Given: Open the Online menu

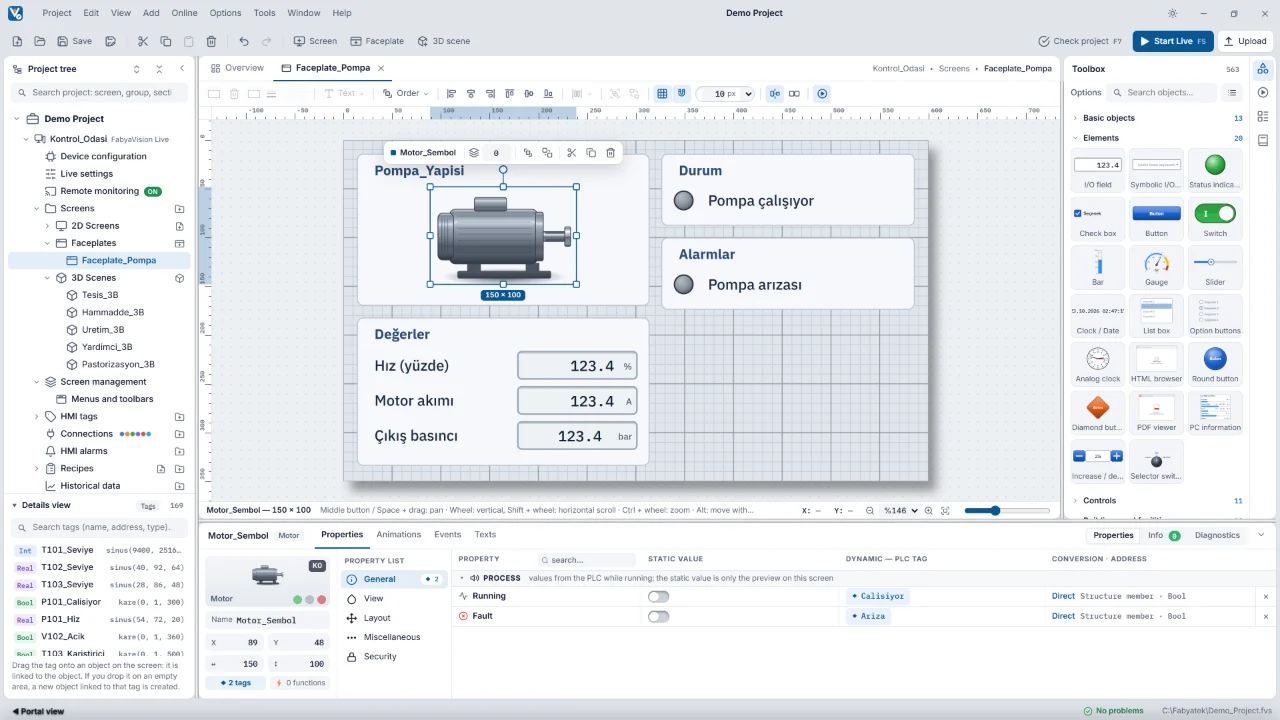Looking at the screenshot, I should pyautogui.click(x=184, y=13).
